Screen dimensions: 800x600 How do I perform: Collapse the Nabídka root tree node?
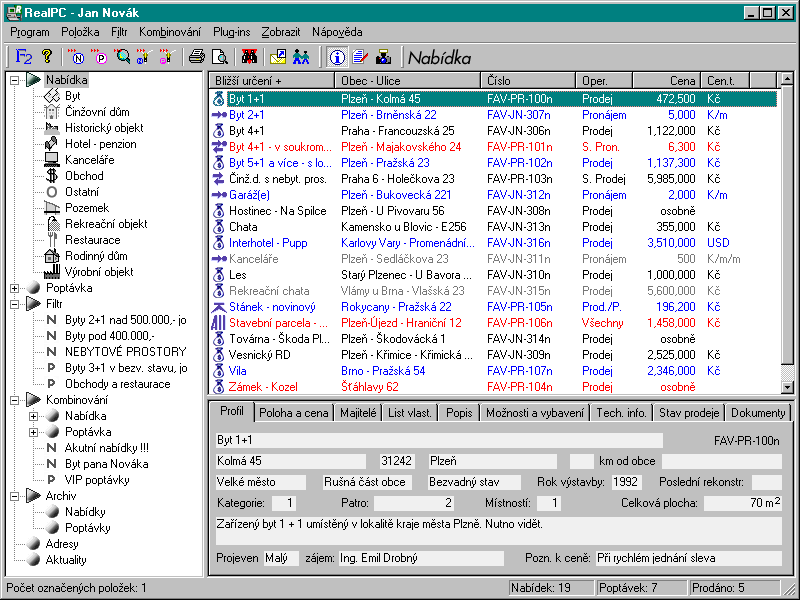(x=15, y=80)
